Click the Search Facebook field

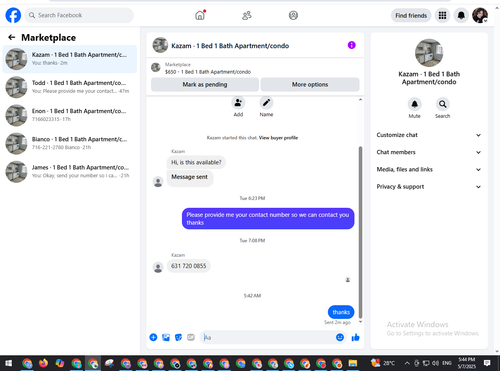79,15
